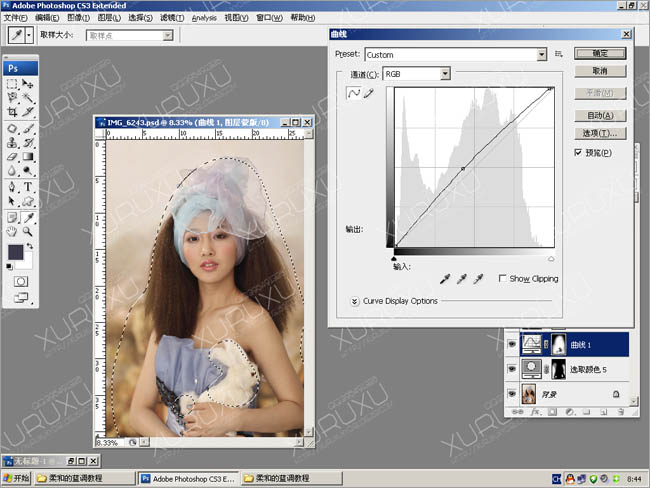
Task: Pick the Horizontal Type tool
Action: point(28,186)
